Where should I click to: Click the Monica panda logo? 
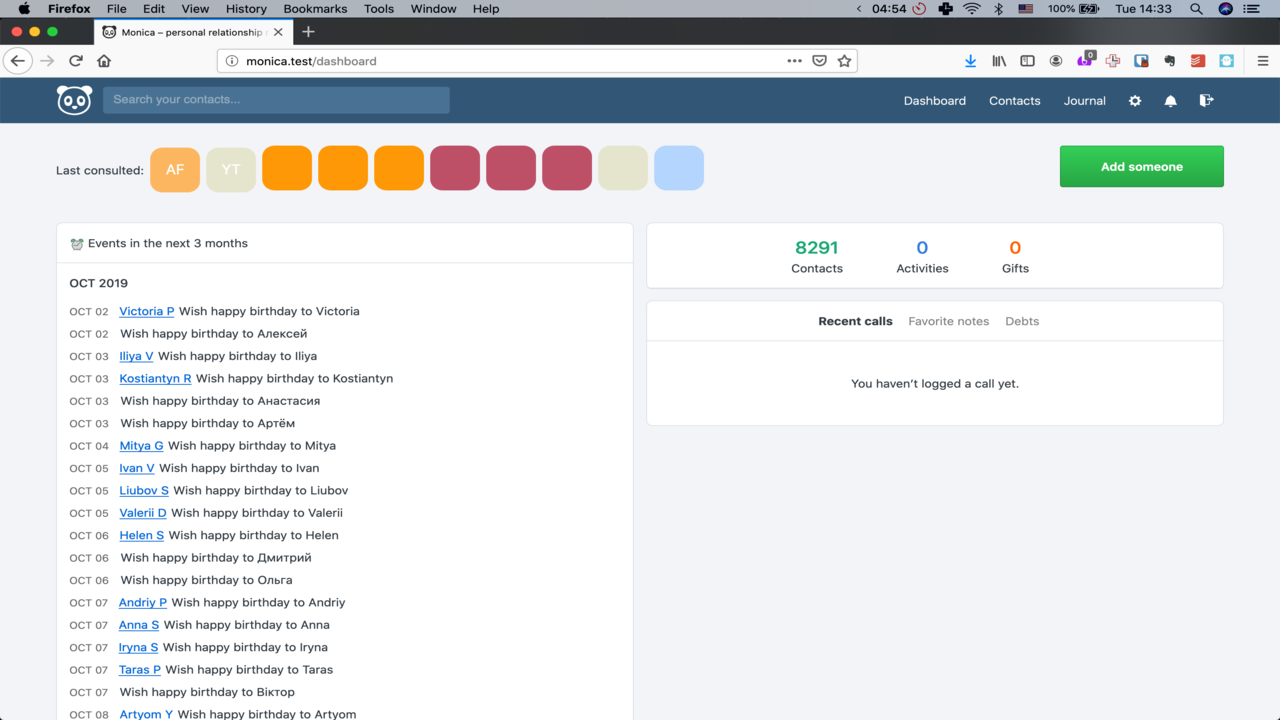click(x=74, y=100)
